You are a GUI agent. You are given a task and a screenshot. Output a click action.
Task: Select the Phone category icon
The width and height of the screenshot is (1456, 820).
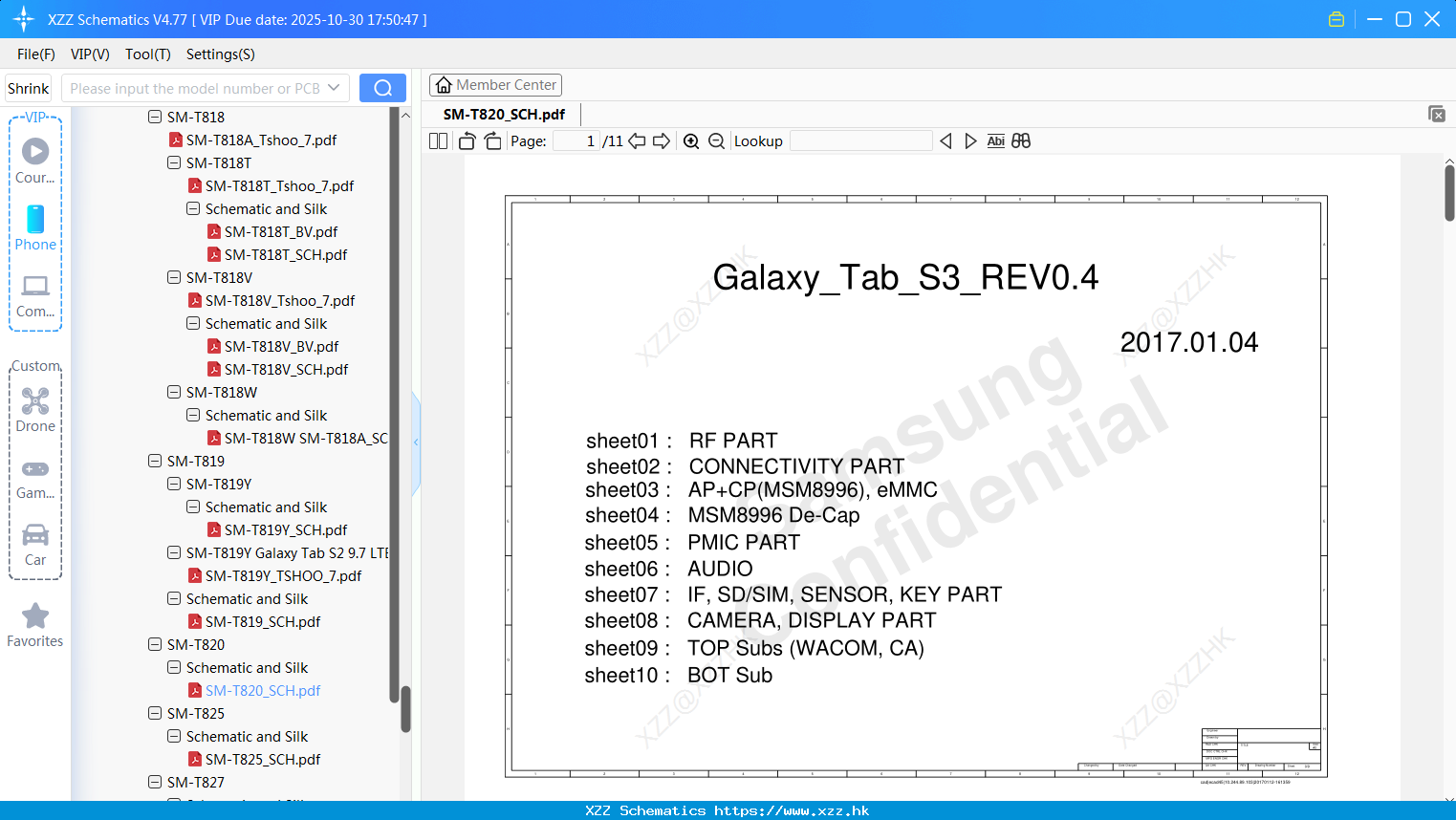pyautogui.click(x=35, y=228)
